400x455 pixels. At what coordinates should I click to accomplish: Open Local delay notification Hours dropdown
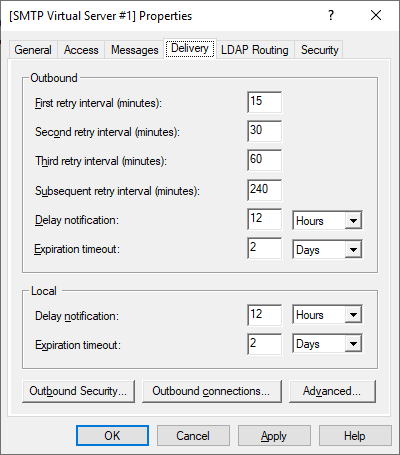[x=327, y=314]
